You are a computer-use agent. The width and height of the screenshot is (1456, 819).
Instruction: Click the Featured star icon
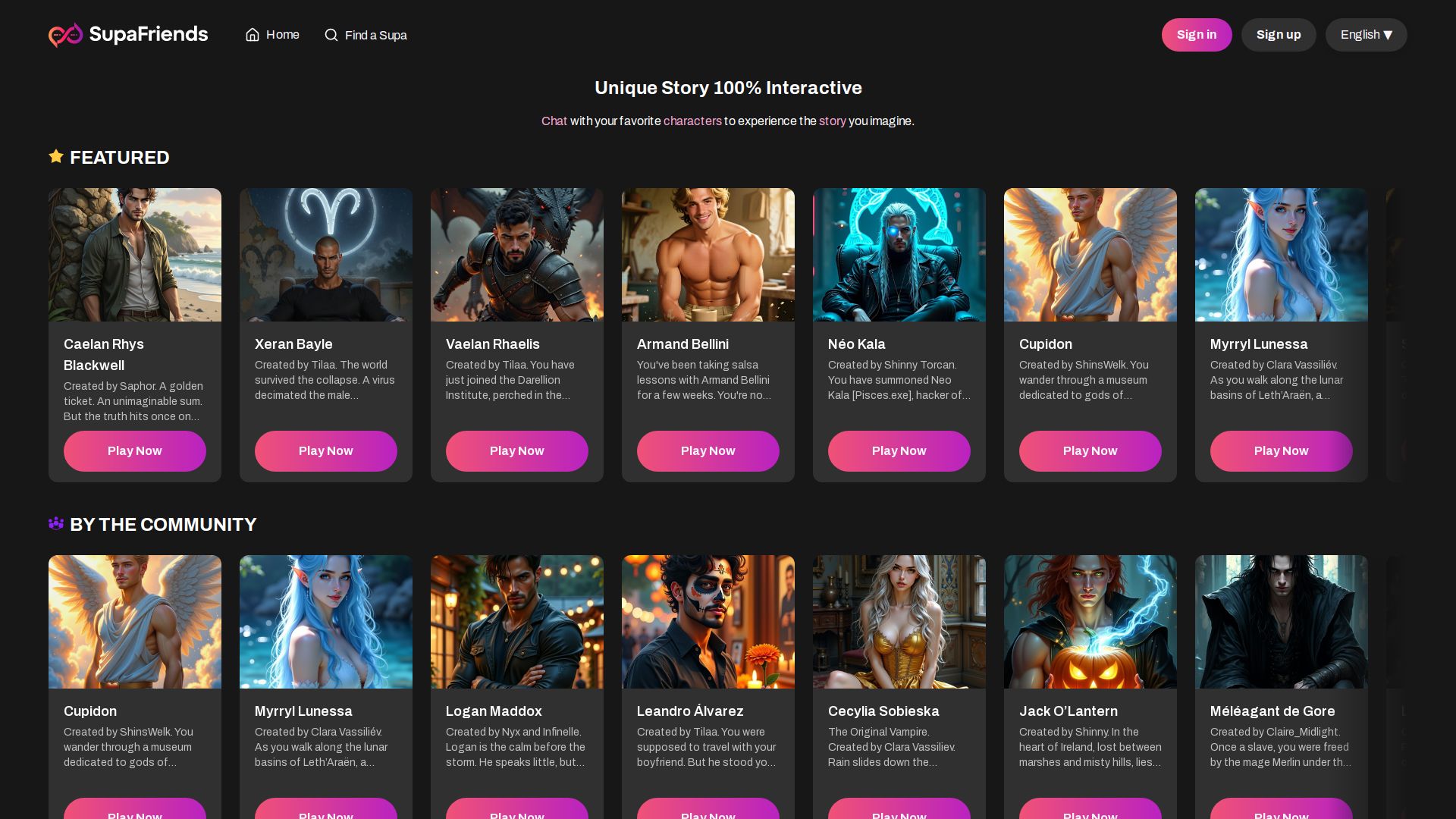pos(56,157)
